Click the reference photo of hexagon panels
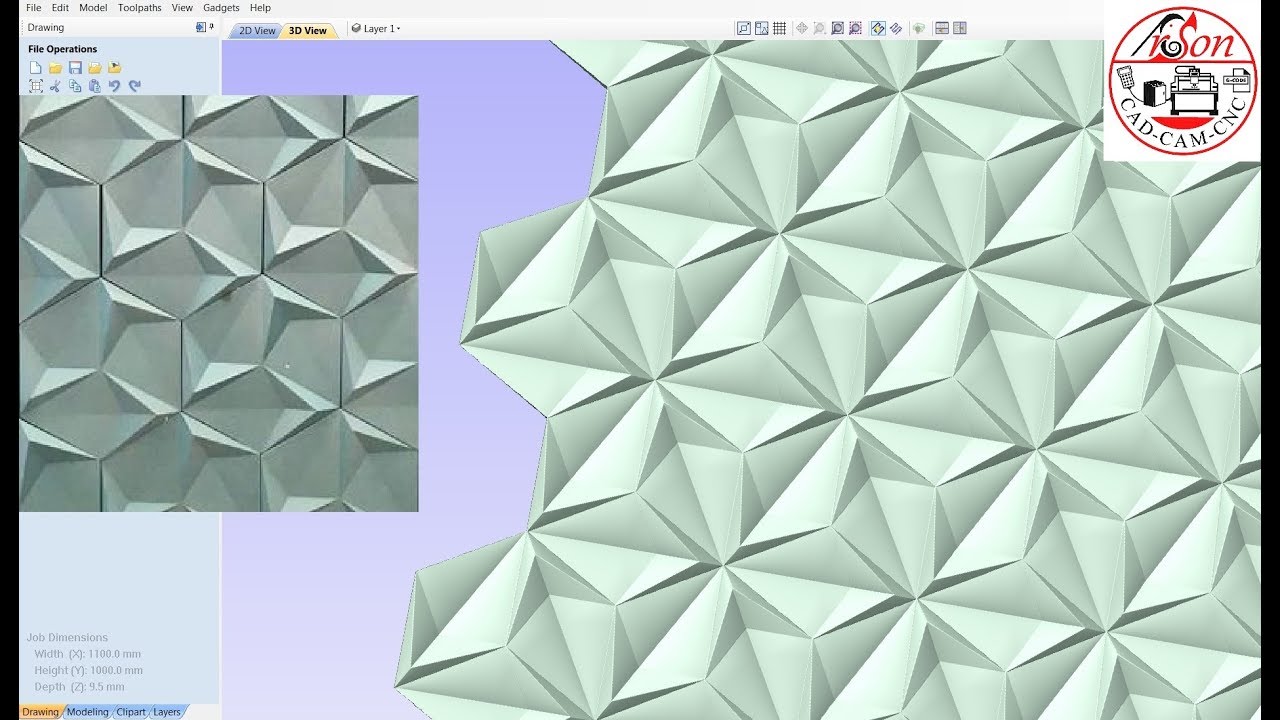1280x720 pixels. (x=219, y=303)
